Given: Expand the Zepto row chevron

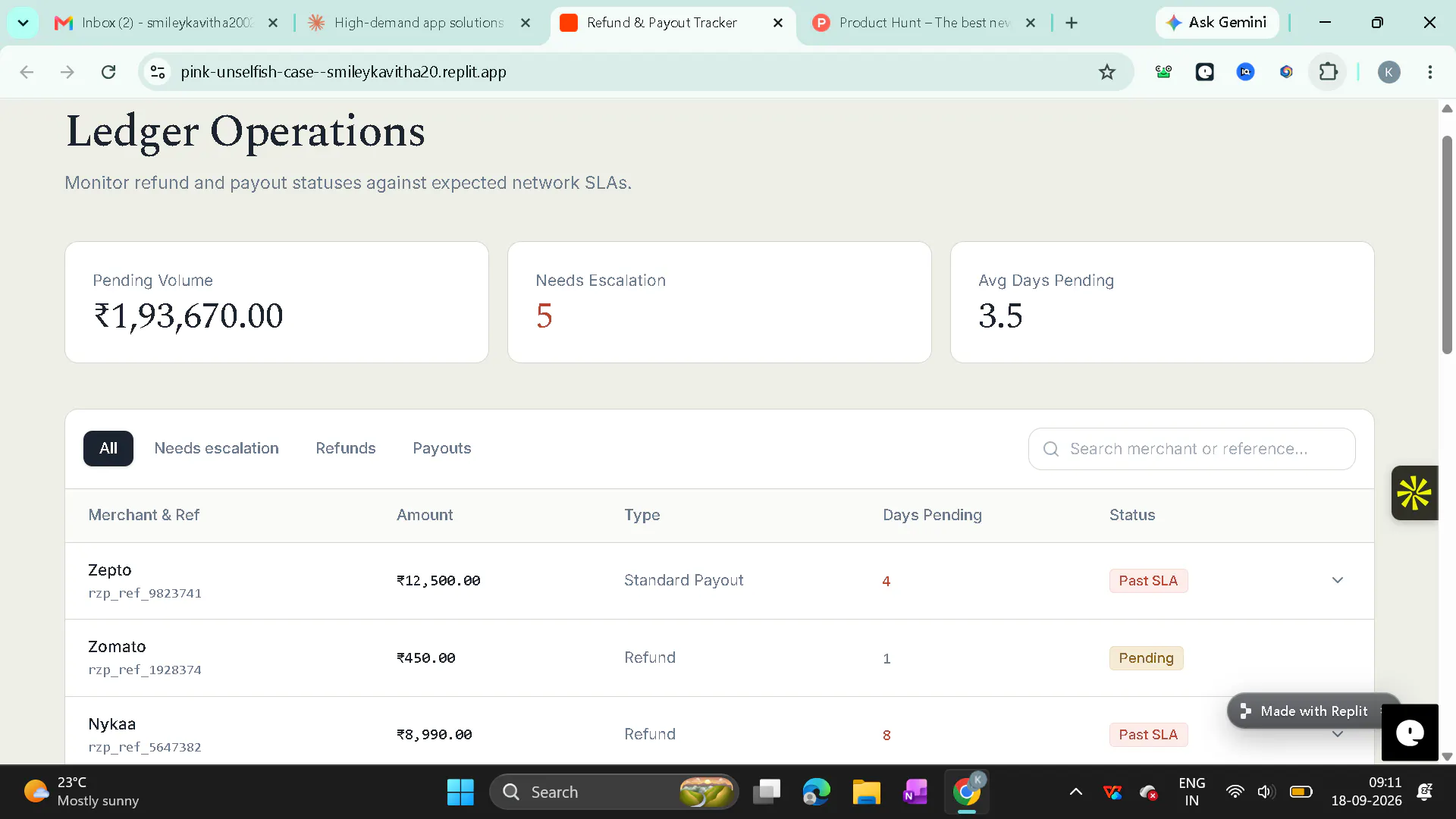Looking at the screenshot, I should coord(1338,580).
